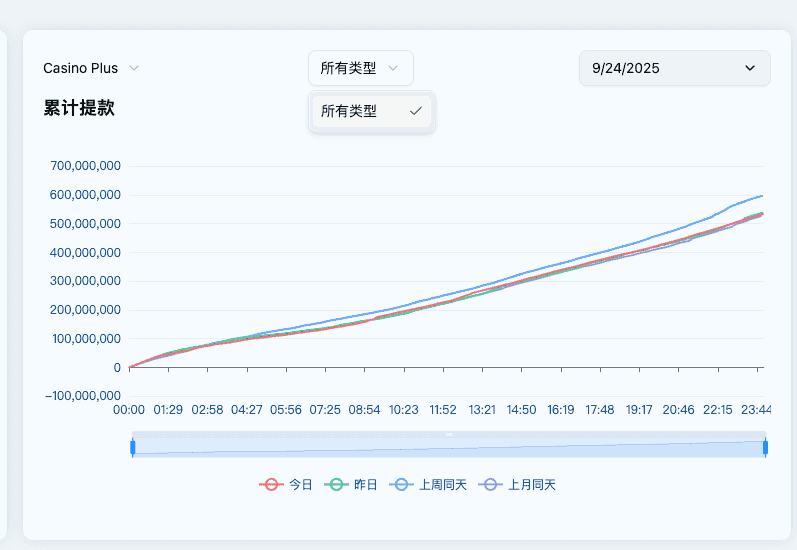
Task: Hide the 今日 series via legend label
Action: (x=301, y=484)
